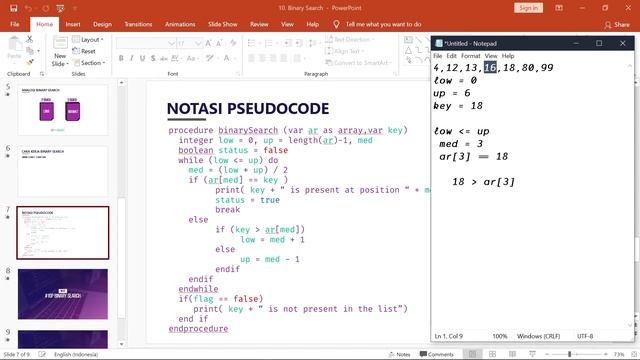
Task: Click the Redo icon in Quick Access Toolbar
Action: (x=46, y=8)
